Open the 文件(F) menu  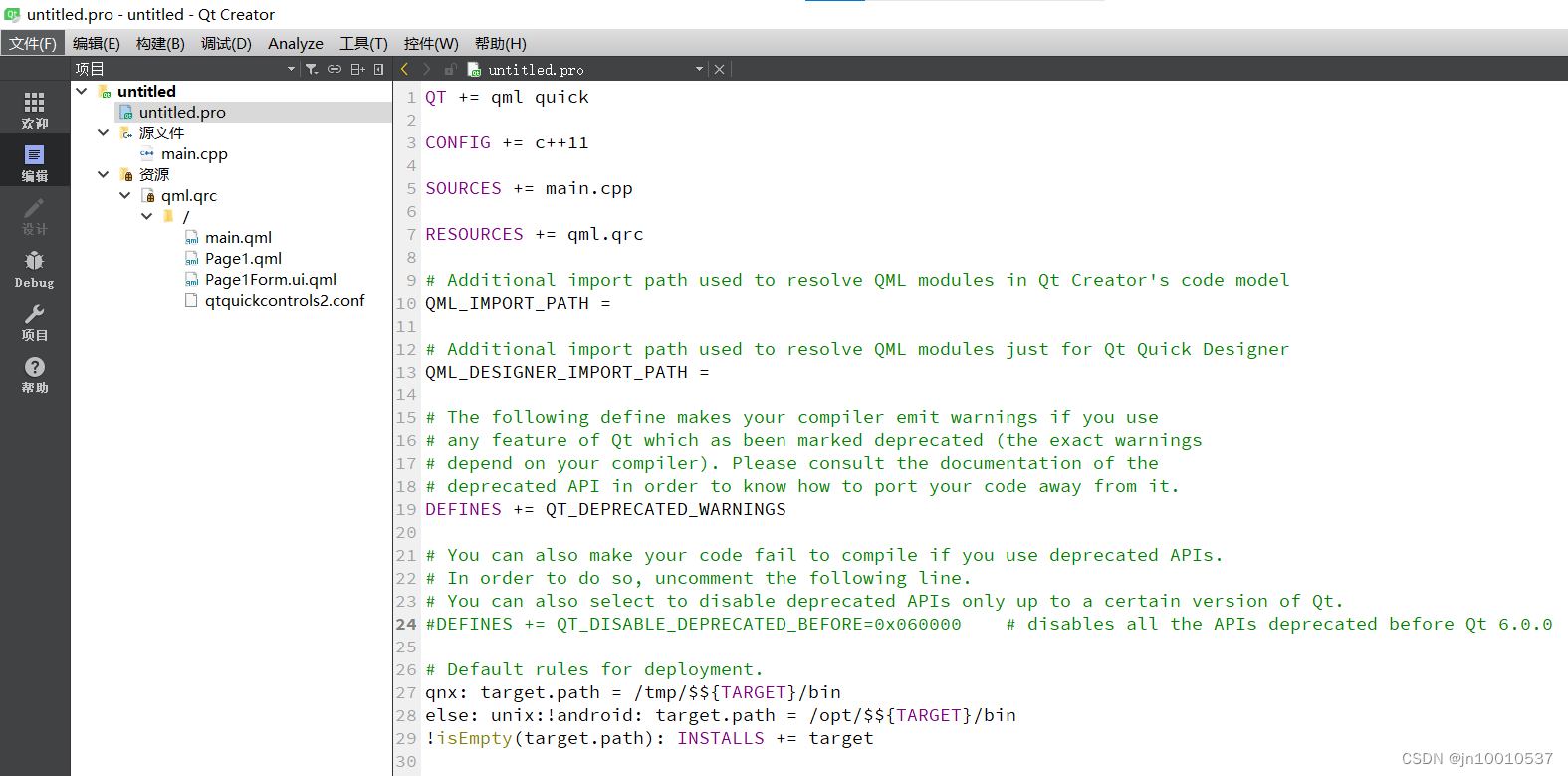click(x=33, y=43)
